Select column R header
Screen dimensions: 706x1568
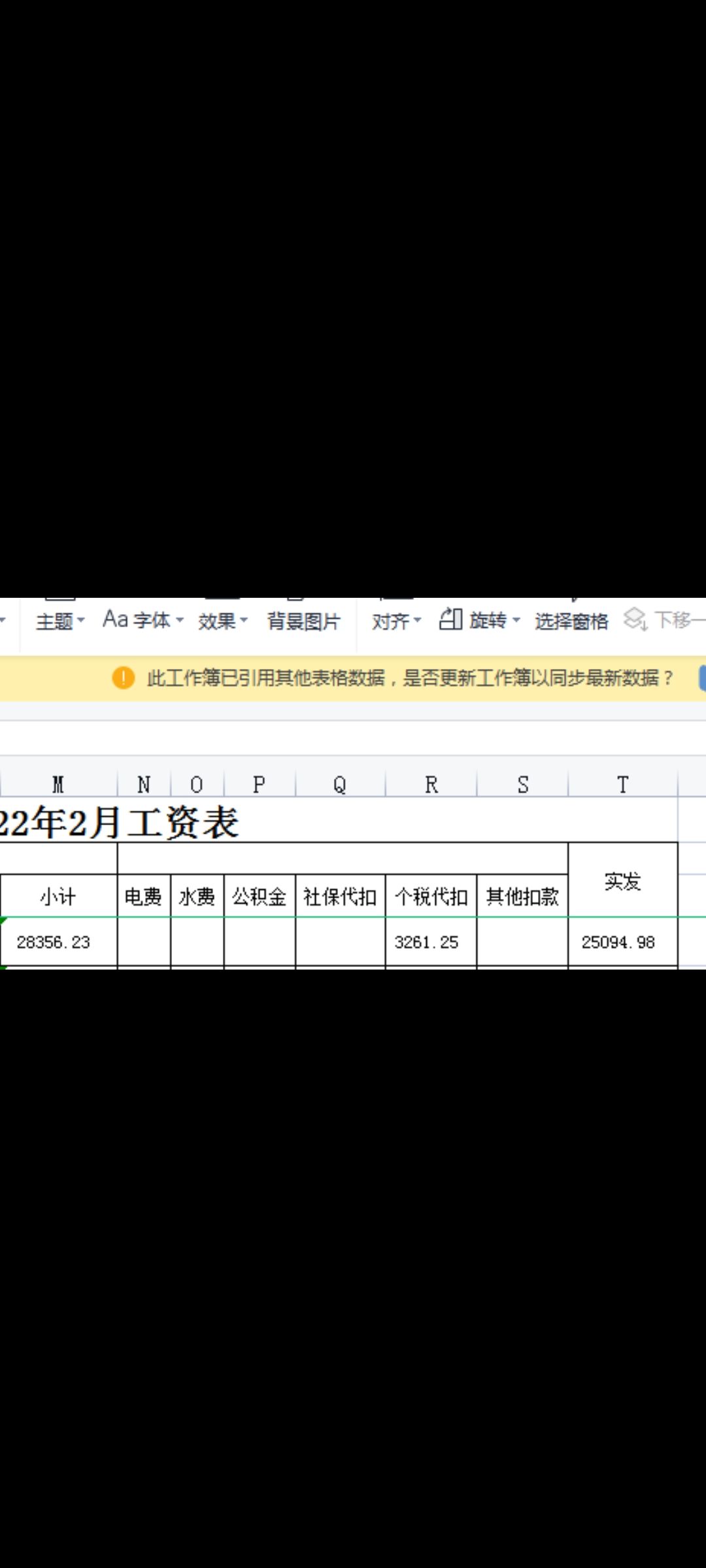coord(431,784)
